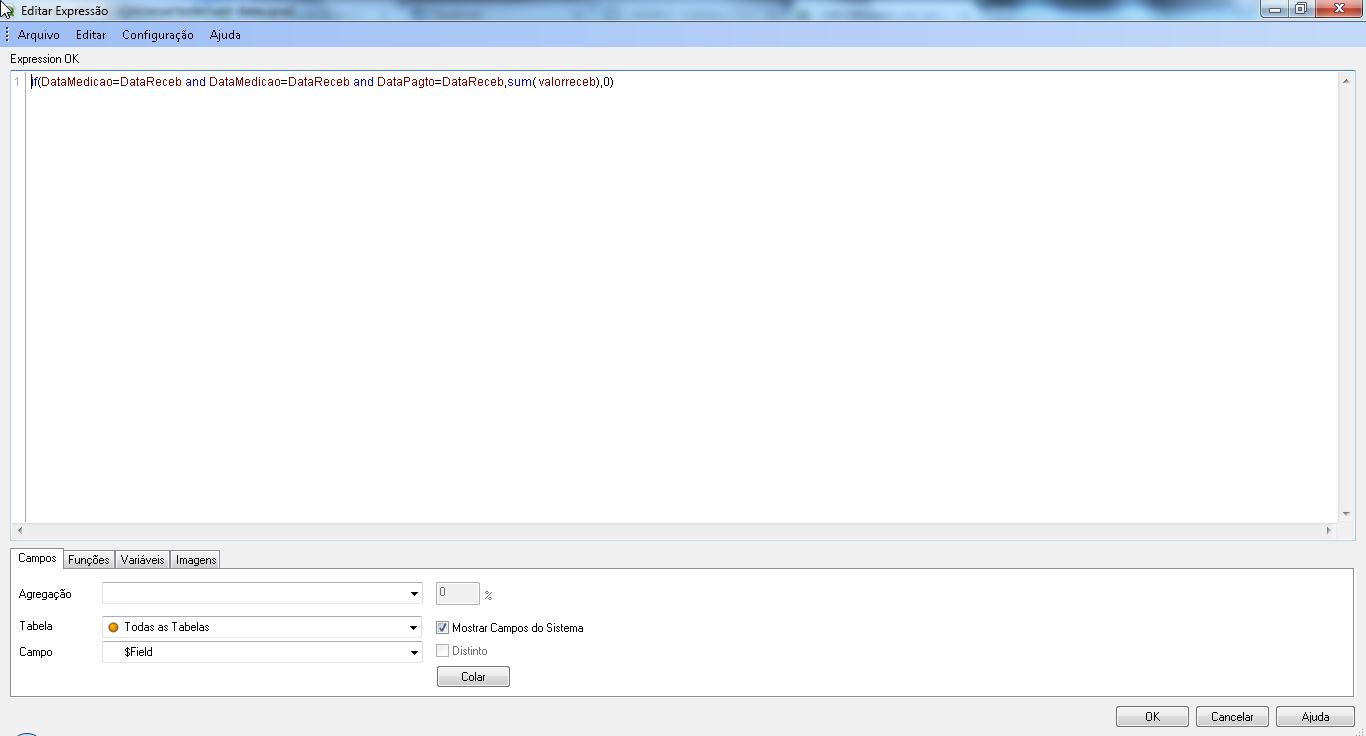
Task: Click the Editar Expressão window icon
Action: 8,10
